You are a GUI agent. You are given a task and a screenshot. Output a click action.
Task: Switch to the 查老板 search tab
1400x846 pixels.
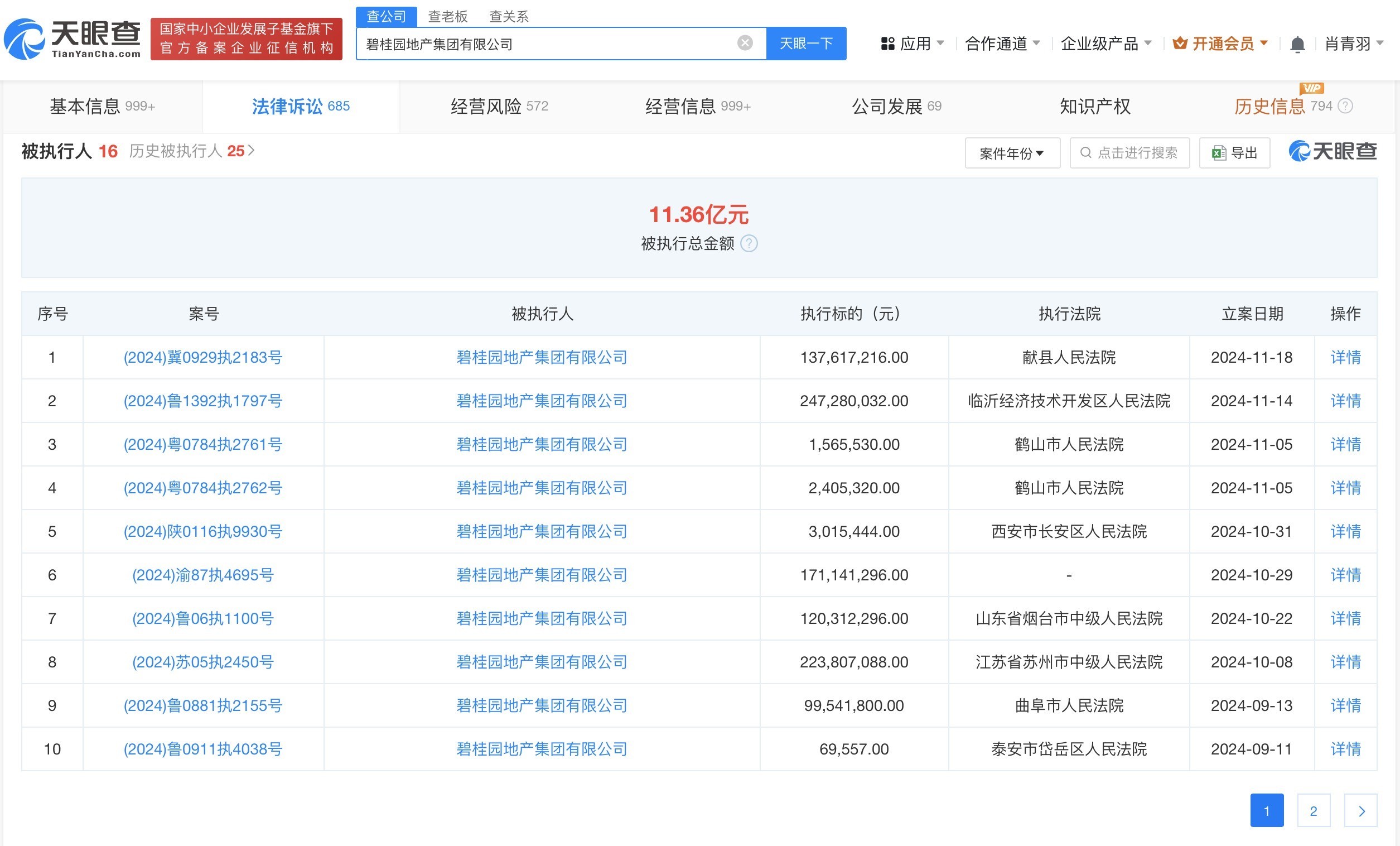pos(448,17)
